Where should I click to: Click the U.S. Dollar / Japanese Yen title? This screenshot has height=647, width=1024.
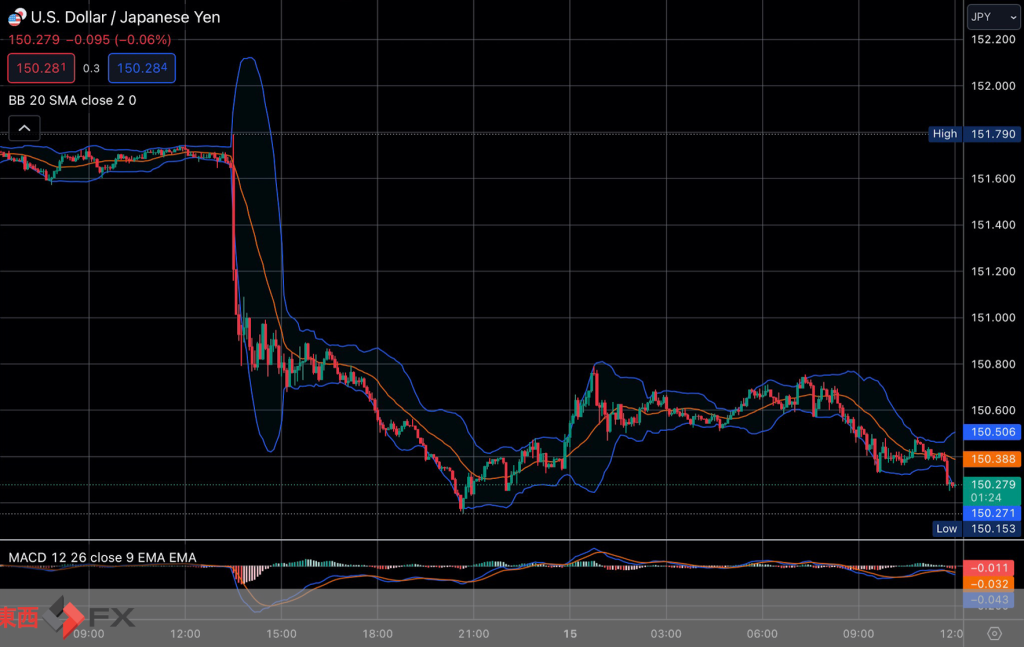click(126, 17)
